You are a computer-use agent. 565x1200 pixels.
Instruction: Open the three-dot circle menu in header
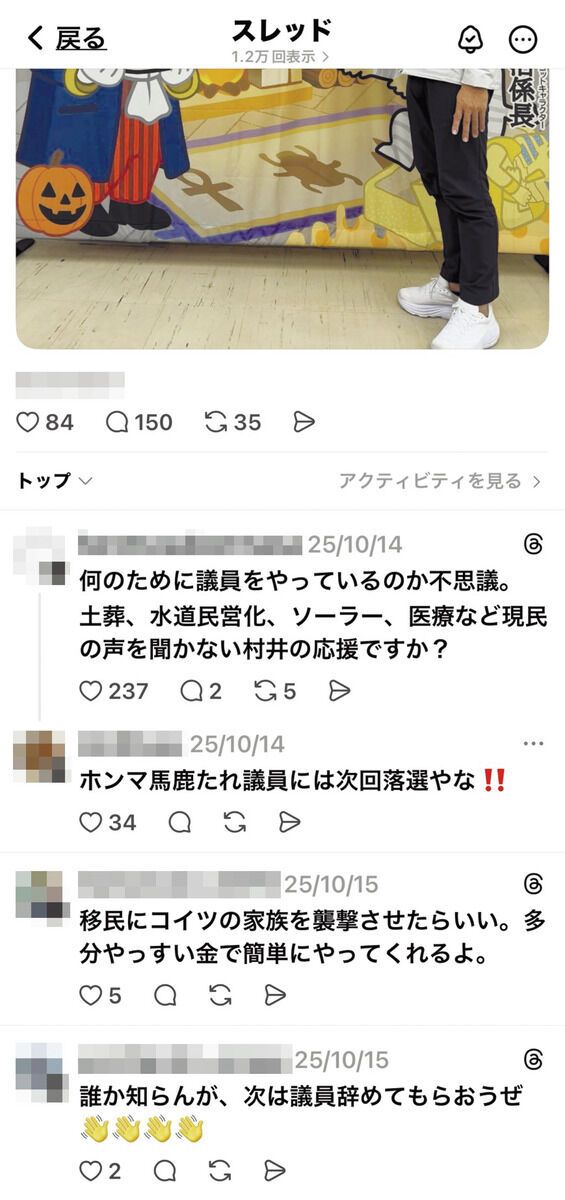(x=524, y=39)
